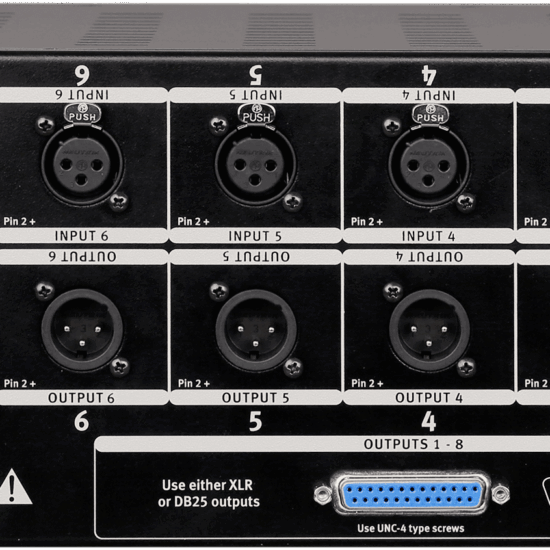Click the OUTPUT 6 male XLR connector
Image resolution: width=550 pixels, height=550 pixels.
click(82, 330)
